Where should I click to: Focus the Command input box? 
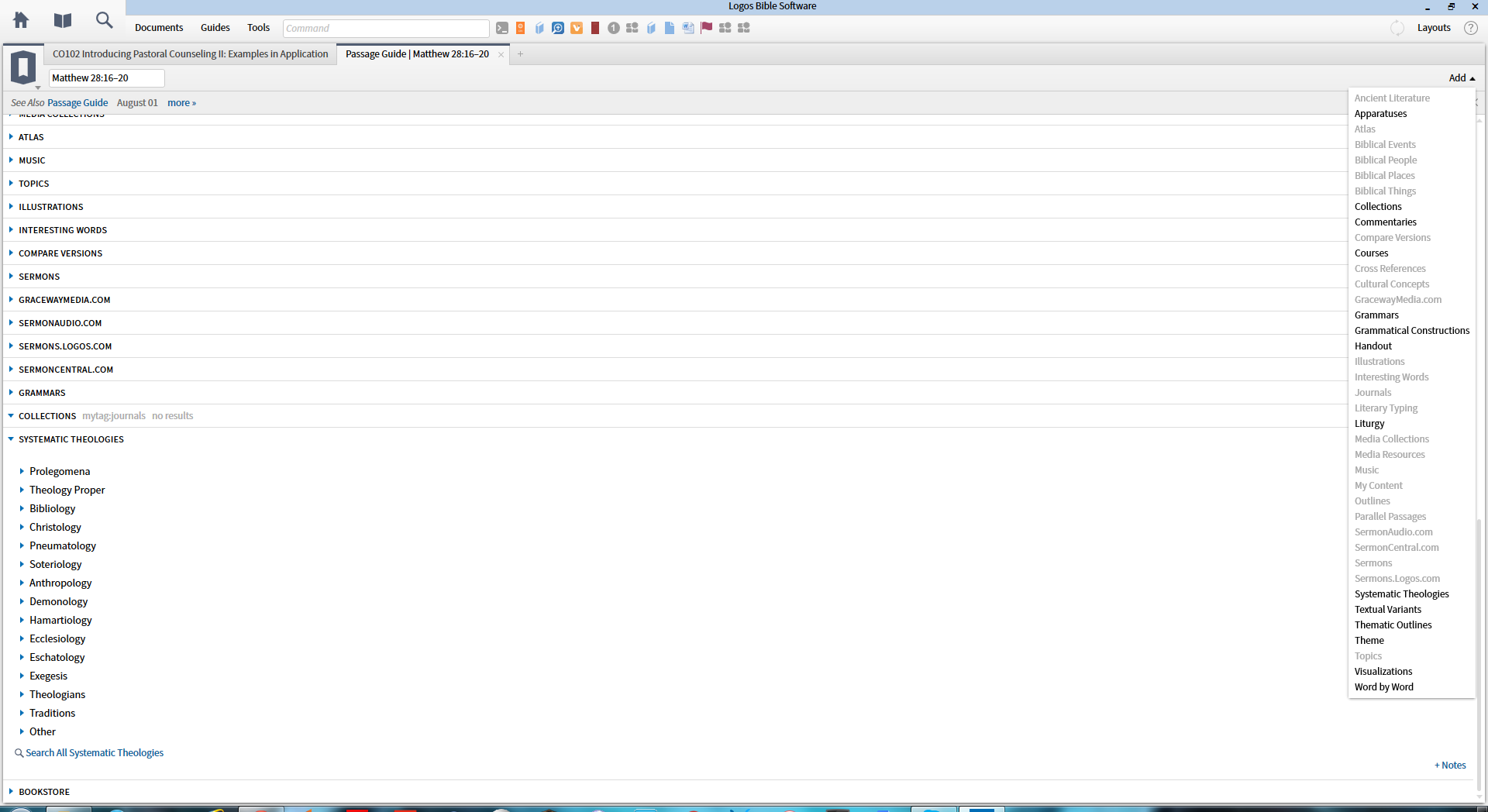click(386, 29)
